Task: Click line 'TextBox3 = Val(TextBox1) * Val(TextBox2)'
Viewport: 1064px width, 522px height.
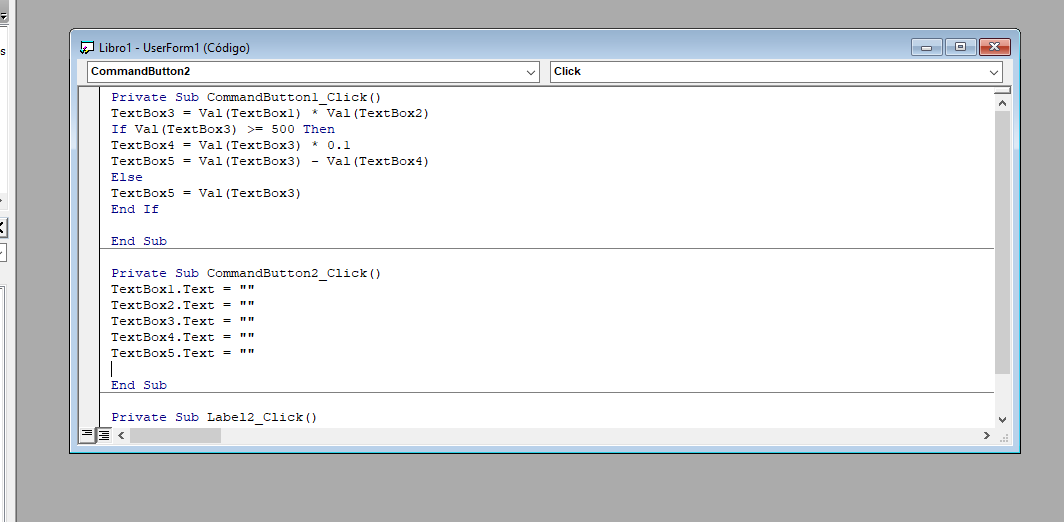Action: pyautogui.click(x=270, y=113)
